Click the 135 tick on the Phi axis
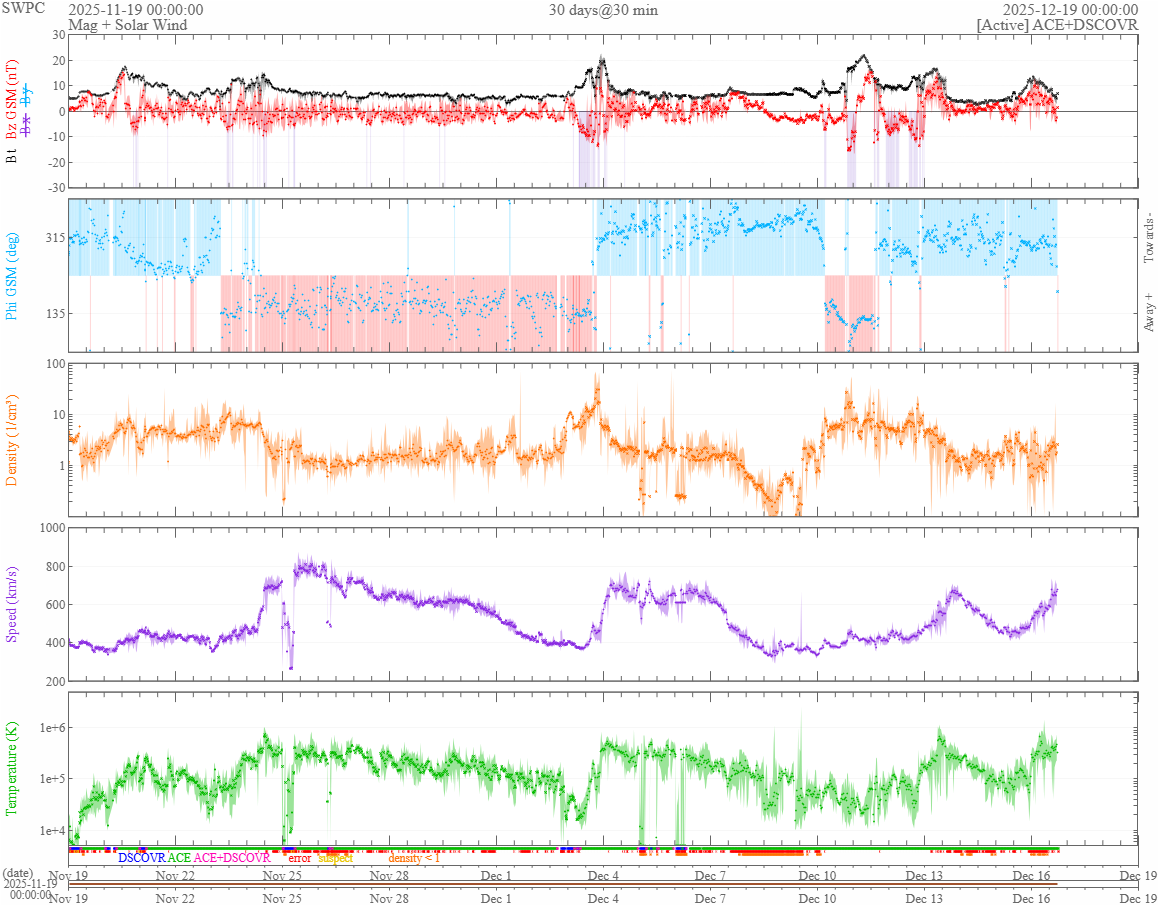Image resolution: width=1158 pixels, height=905 pixels. pos(55,313)
